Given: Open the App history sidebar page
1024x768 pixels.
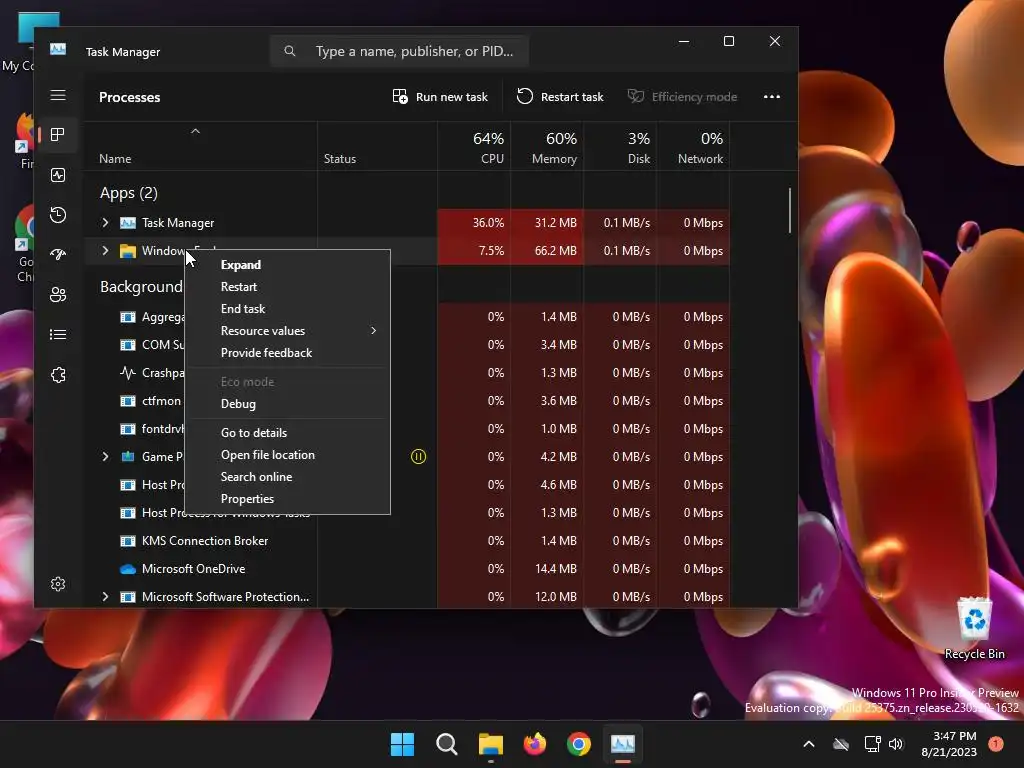Looking at the screenshot, I should 57,215.
